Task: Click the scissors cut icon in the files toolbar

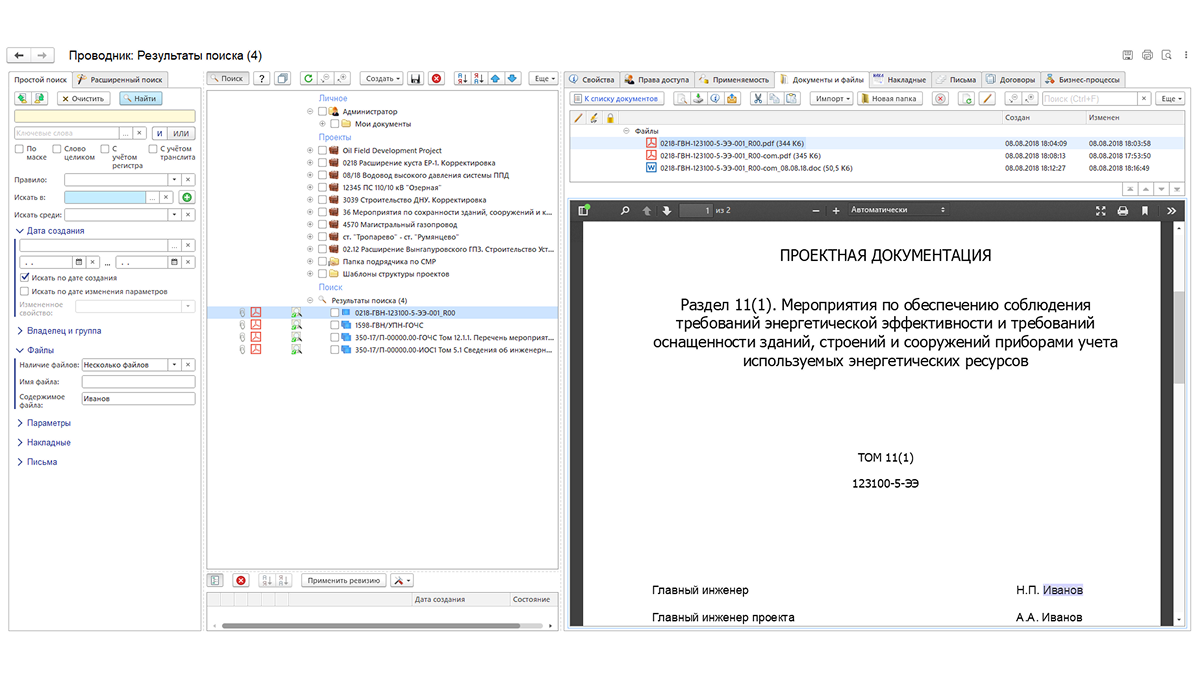Action: pyautogui.click(x=757, y=98)
